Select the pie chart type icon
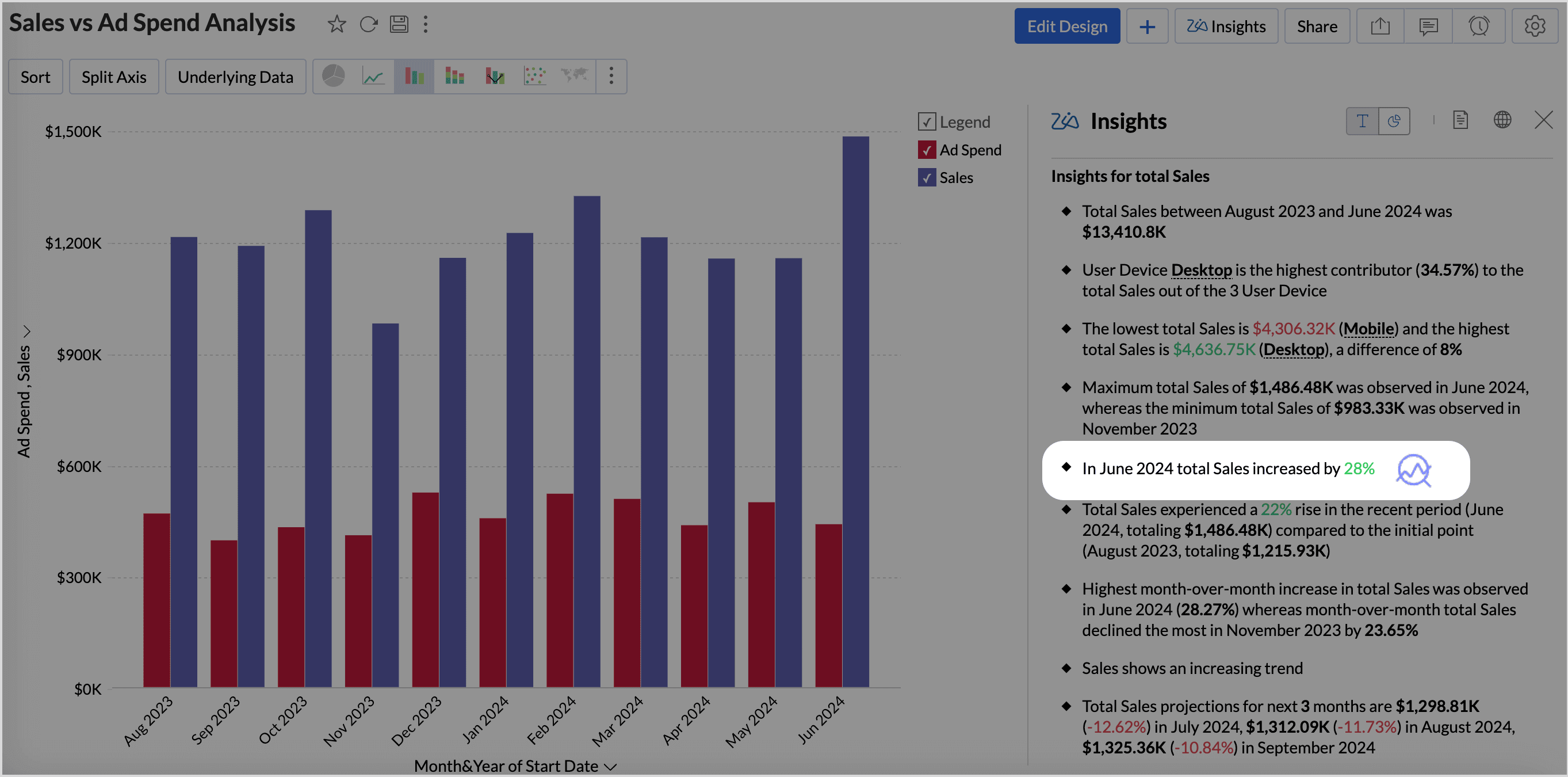Viewport: 1568px width, 777px height. [x=333, y=76]
